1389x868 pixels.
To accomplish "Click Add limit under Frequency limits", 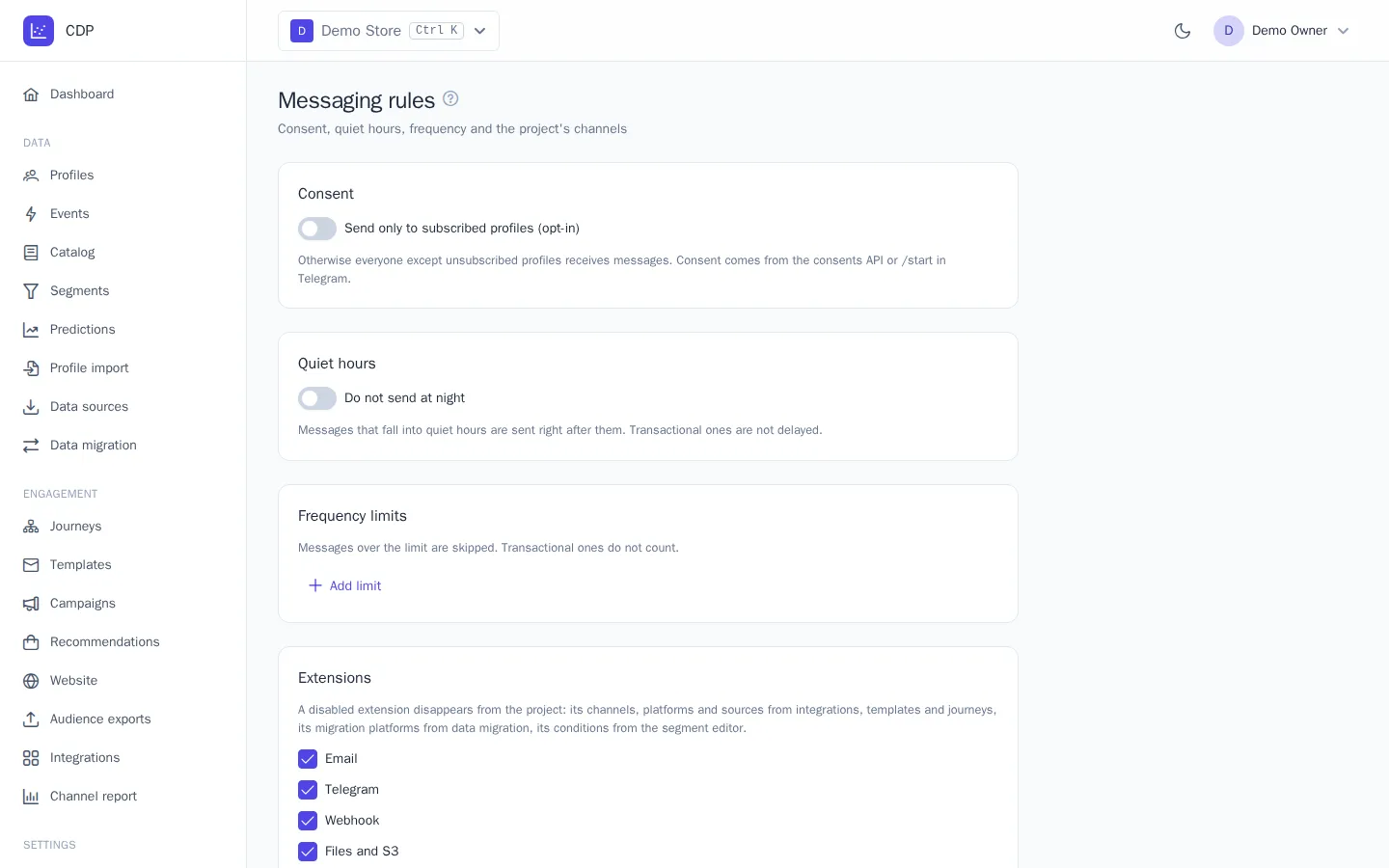I will tap(344, 585).
